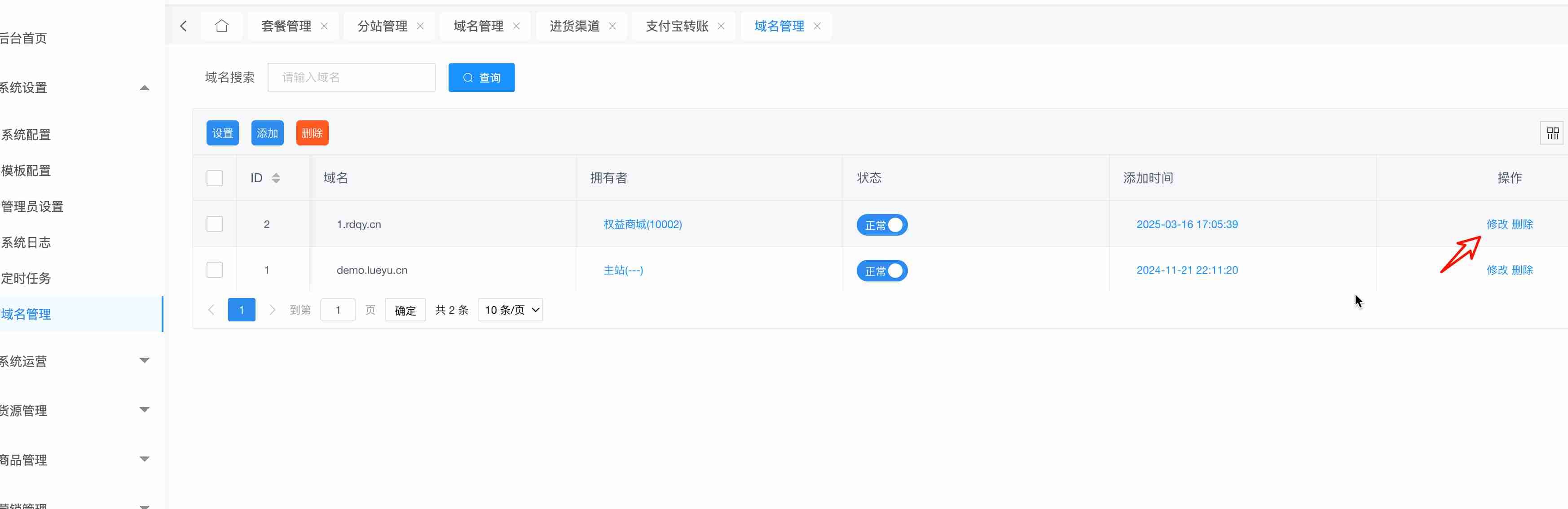Close the 支付宝转账 tab

[721, 26]
